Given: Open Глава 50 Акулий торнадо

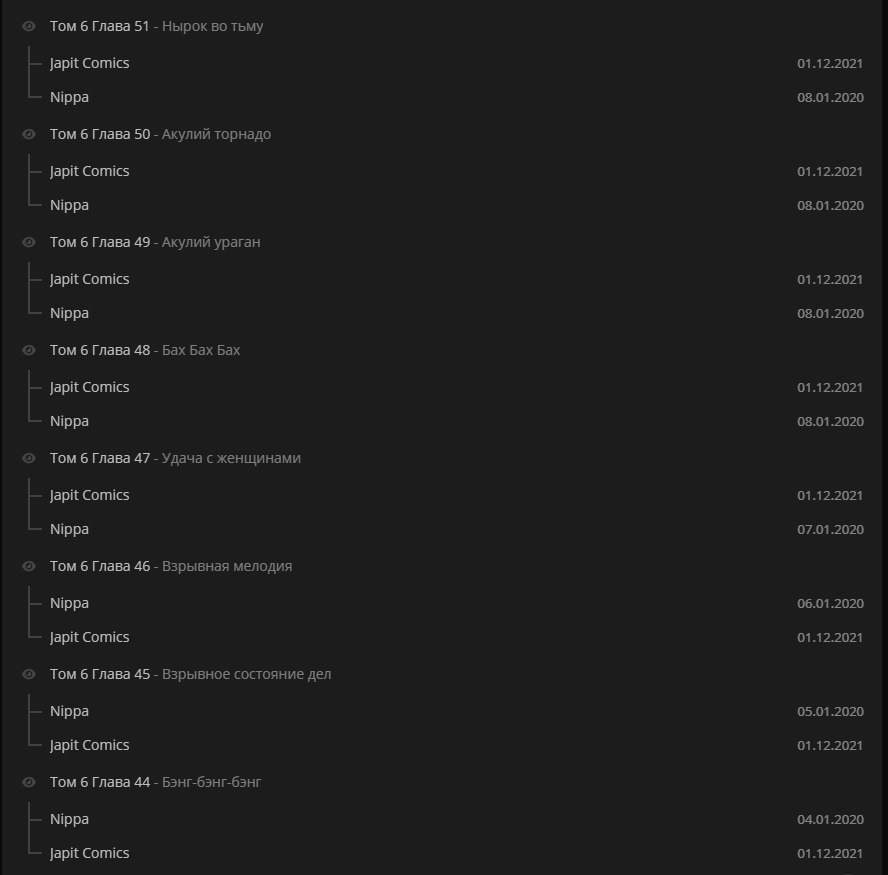Looking at the screenshot, I should (x=160, y=135).
